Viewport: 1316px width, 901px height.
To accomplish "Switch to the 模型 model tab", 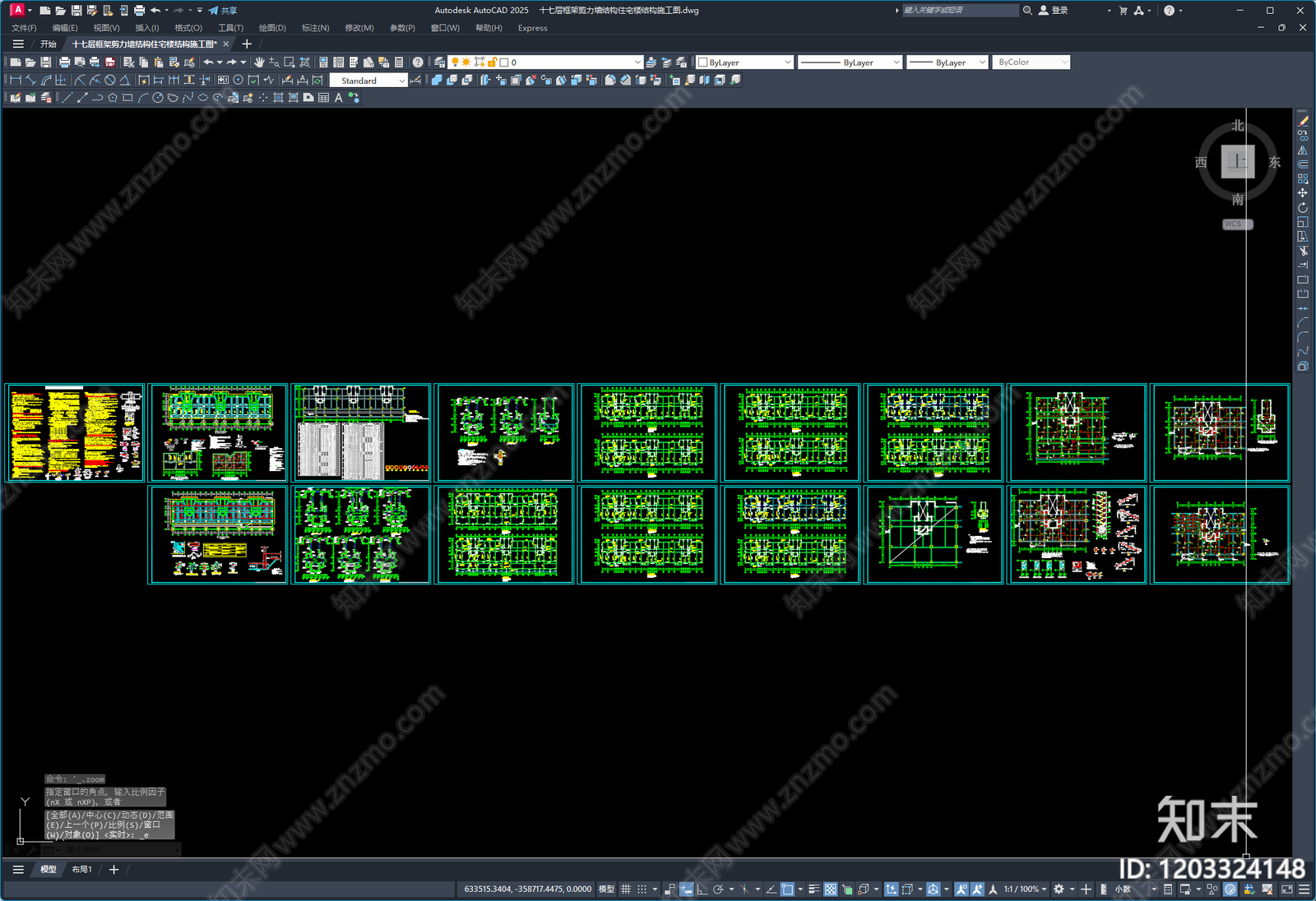I will 49,870.
